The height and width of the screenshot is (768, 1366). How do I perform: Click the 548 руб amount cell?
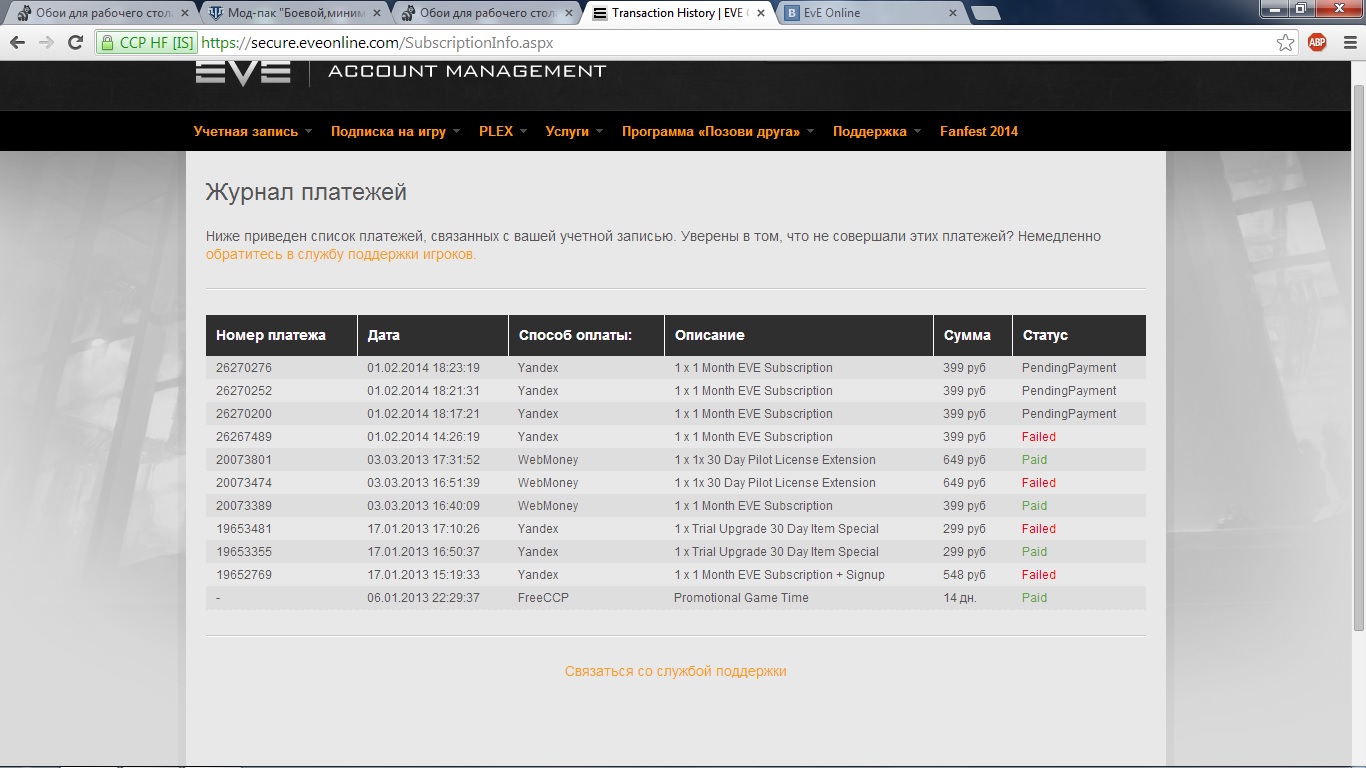point(964,575)
